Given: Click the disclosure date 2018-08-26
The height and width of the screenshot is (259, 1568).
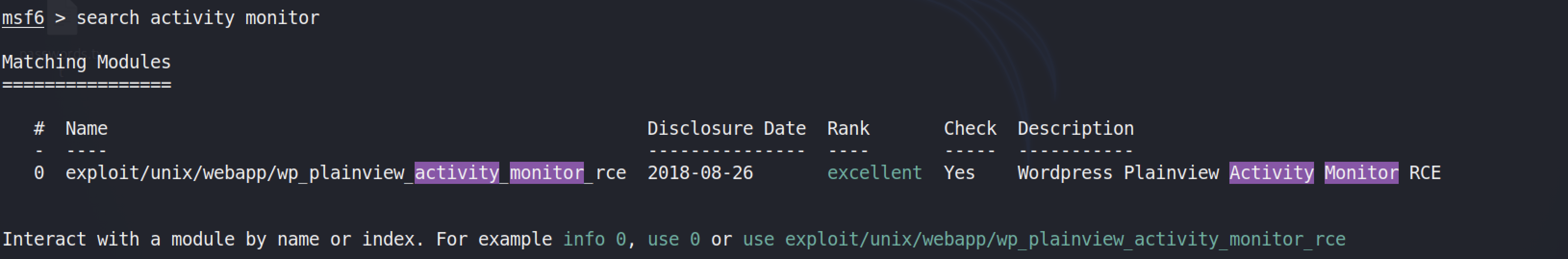Looking at the screenshot, I should tap(700, 172).
